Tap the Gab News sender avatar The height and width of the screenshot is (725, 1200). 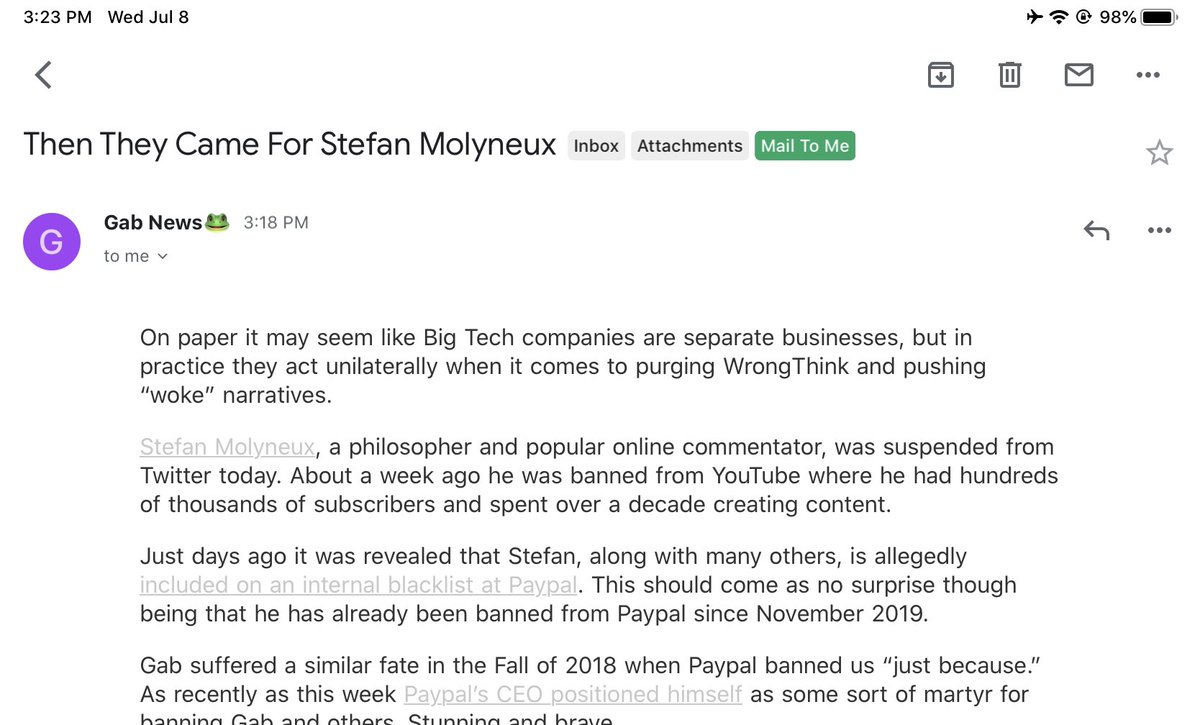coord(51,241)
